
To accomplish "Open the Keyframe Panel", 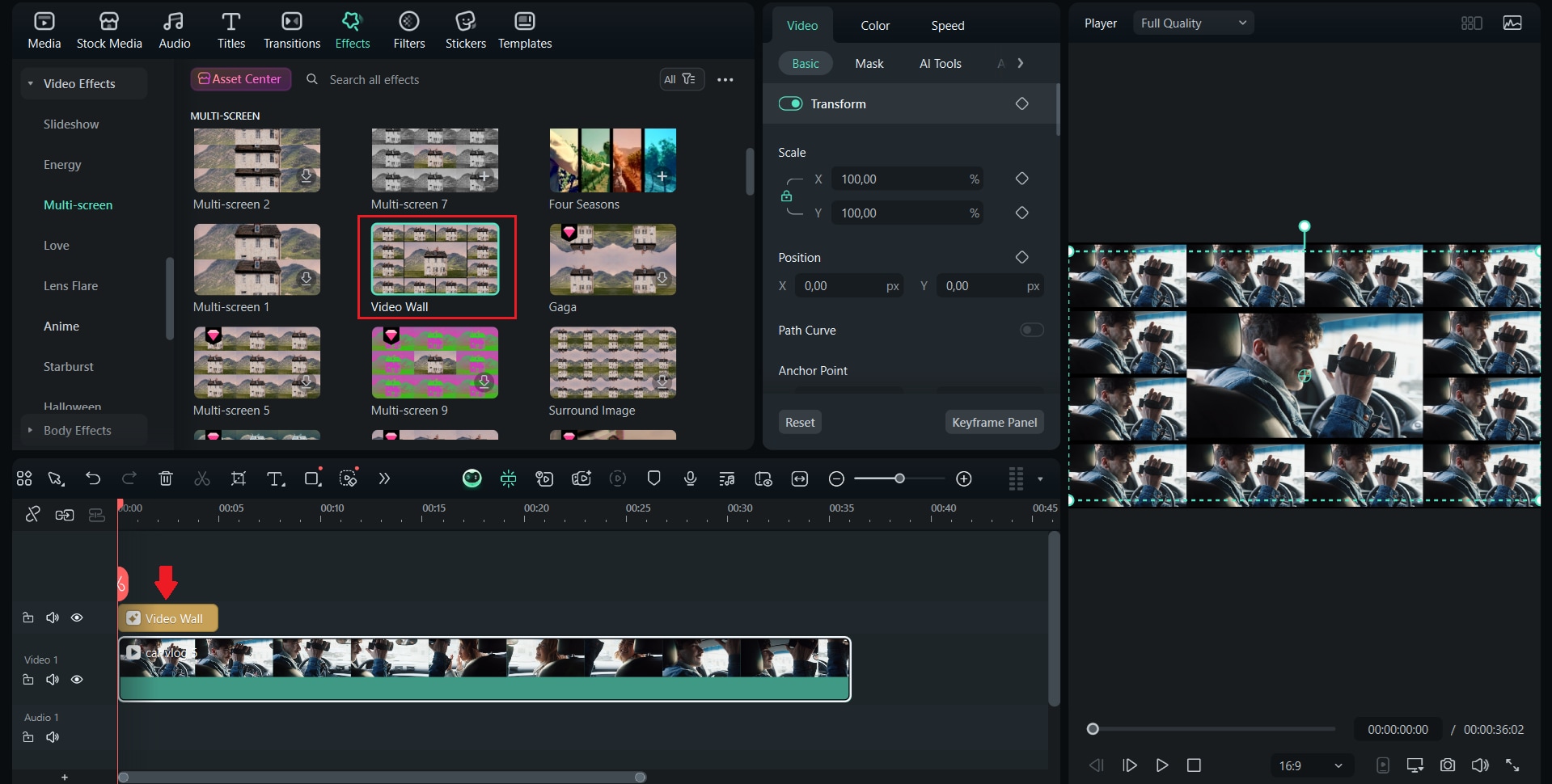I will pyautogui.click(x=994, y=422).
